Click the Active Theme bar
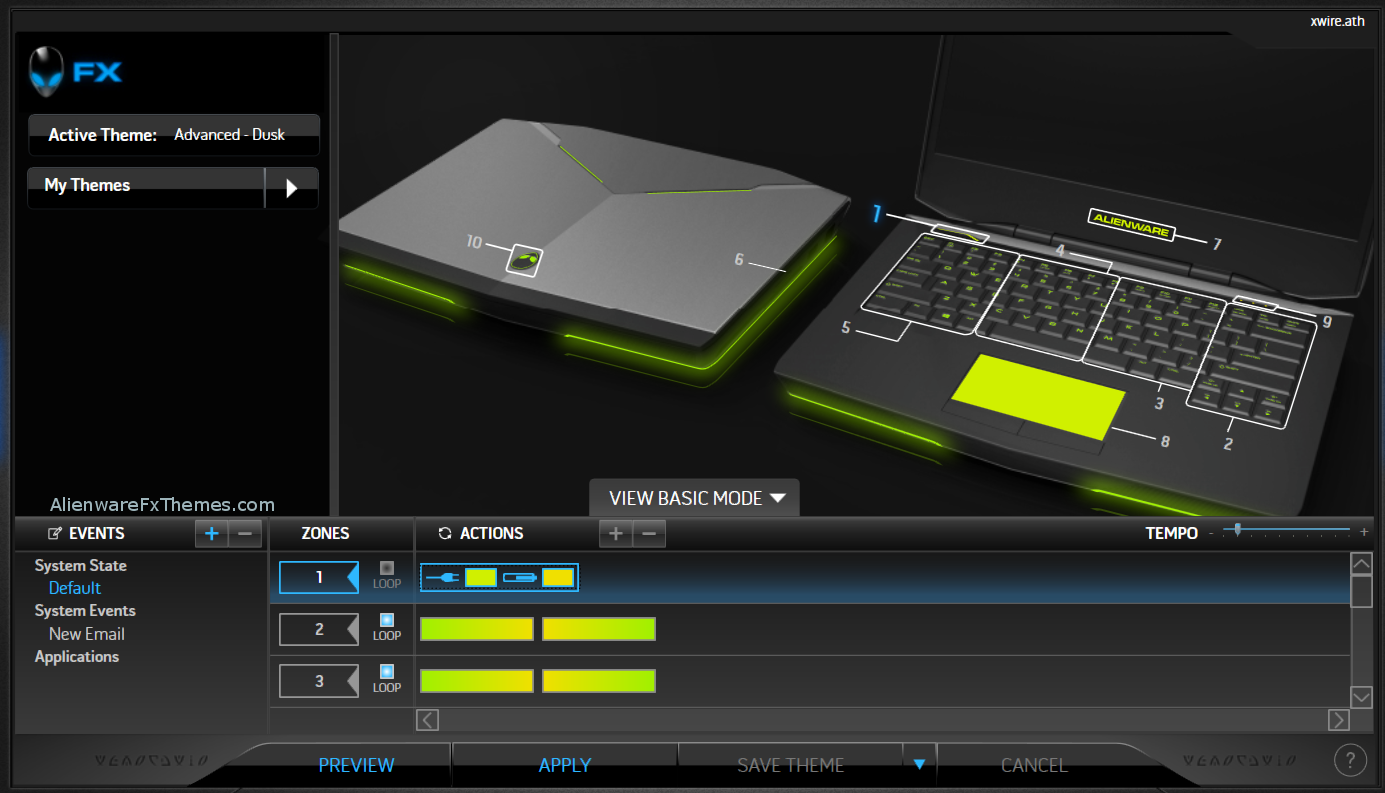 (174, 135)
